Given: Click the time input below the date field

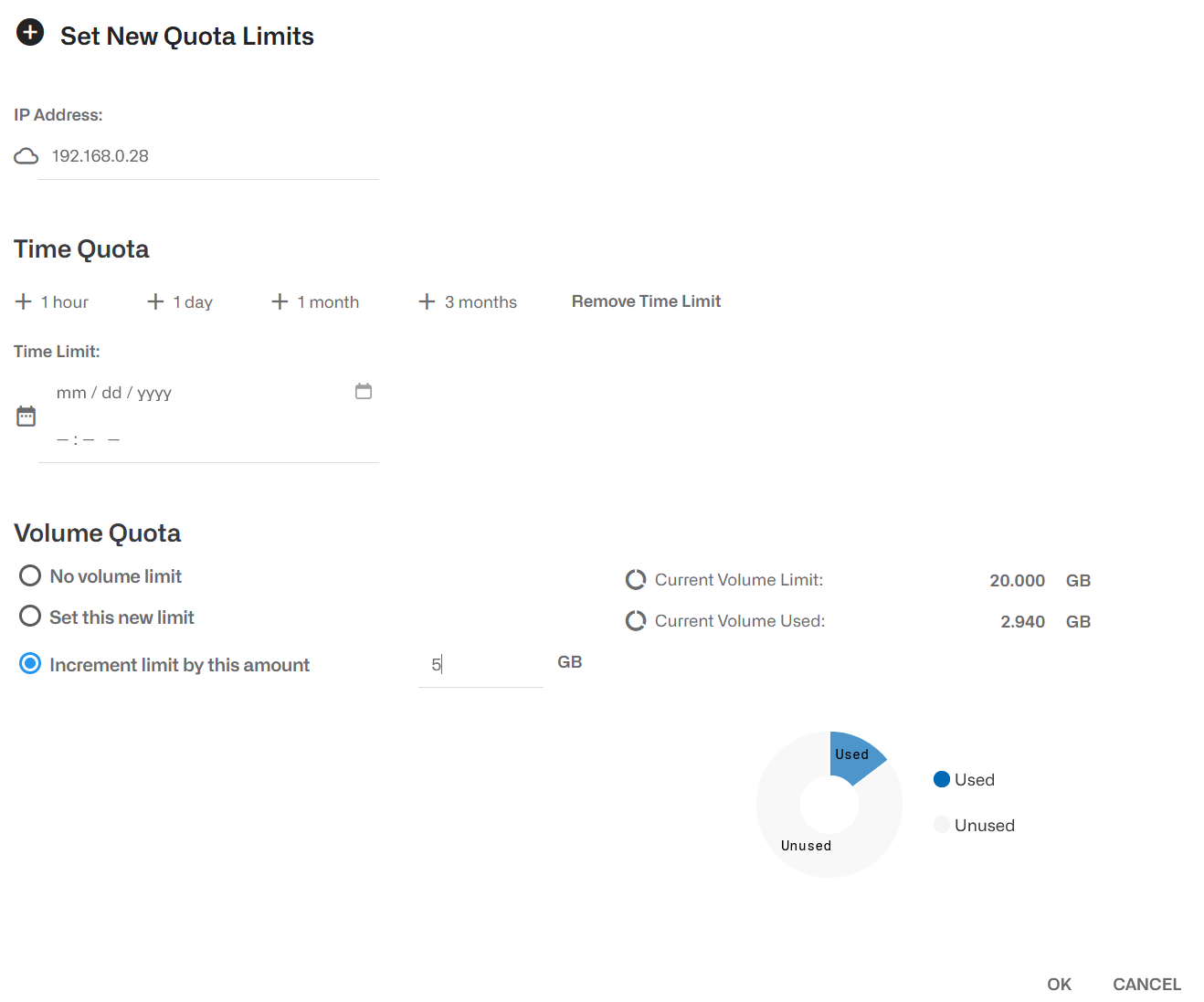Looking at the screenshot, I should tap(89, 439).
